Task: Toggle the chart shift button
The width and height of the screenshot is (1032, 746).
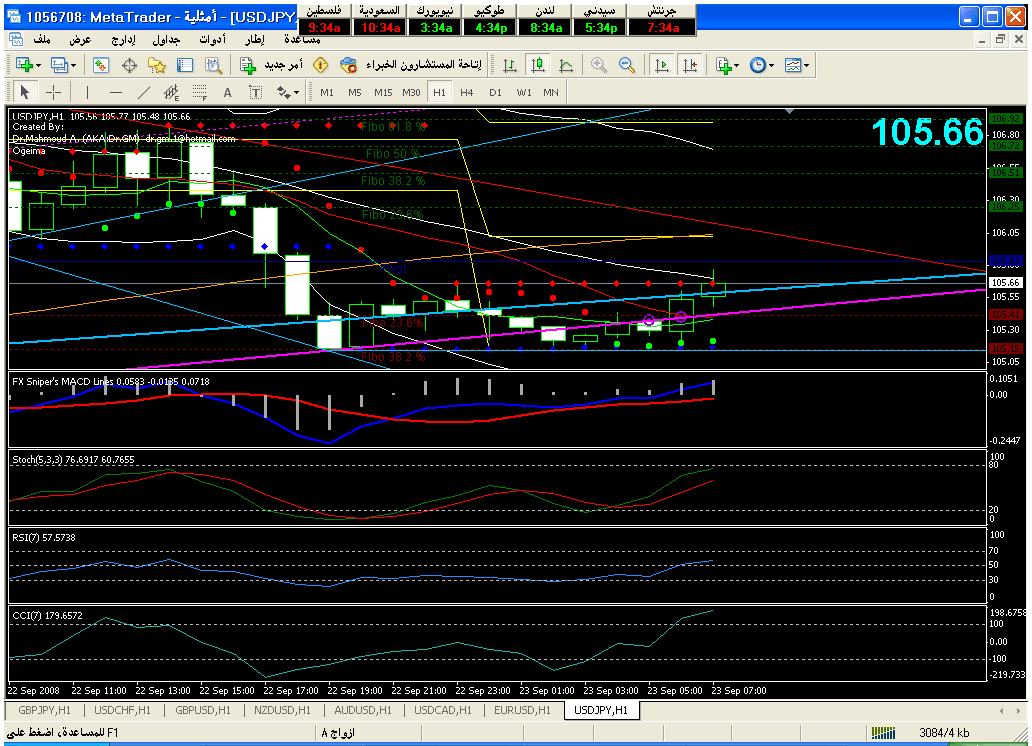Action: click(x=689, y=65)
